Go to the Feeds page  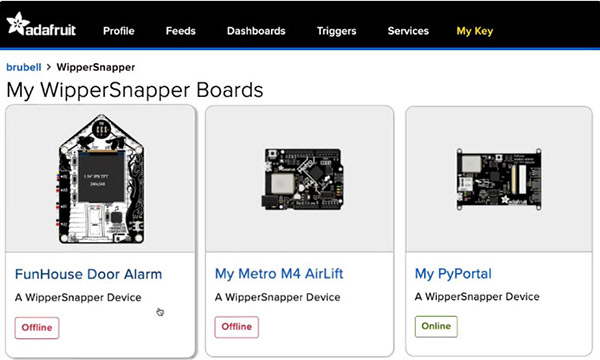pyautogui.click(x=181, y=31)
